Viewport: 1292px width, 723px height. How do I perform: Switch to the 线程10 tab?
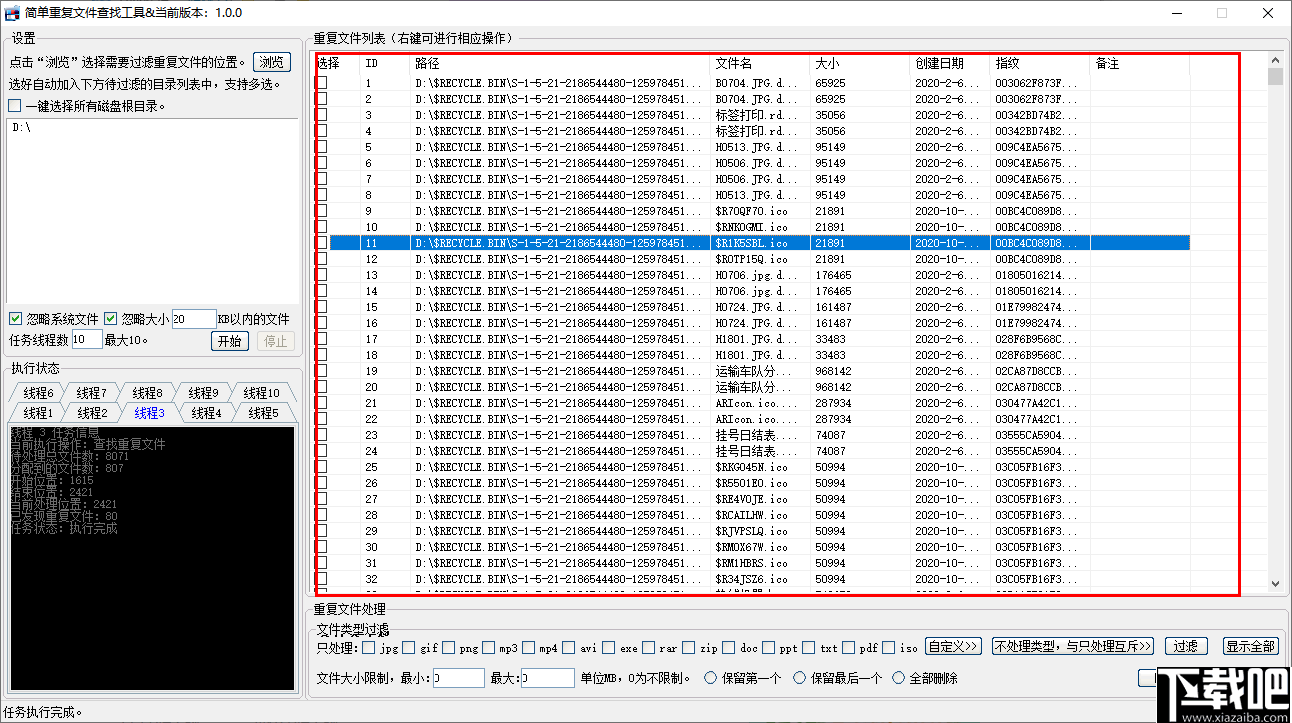coord(262,393)
